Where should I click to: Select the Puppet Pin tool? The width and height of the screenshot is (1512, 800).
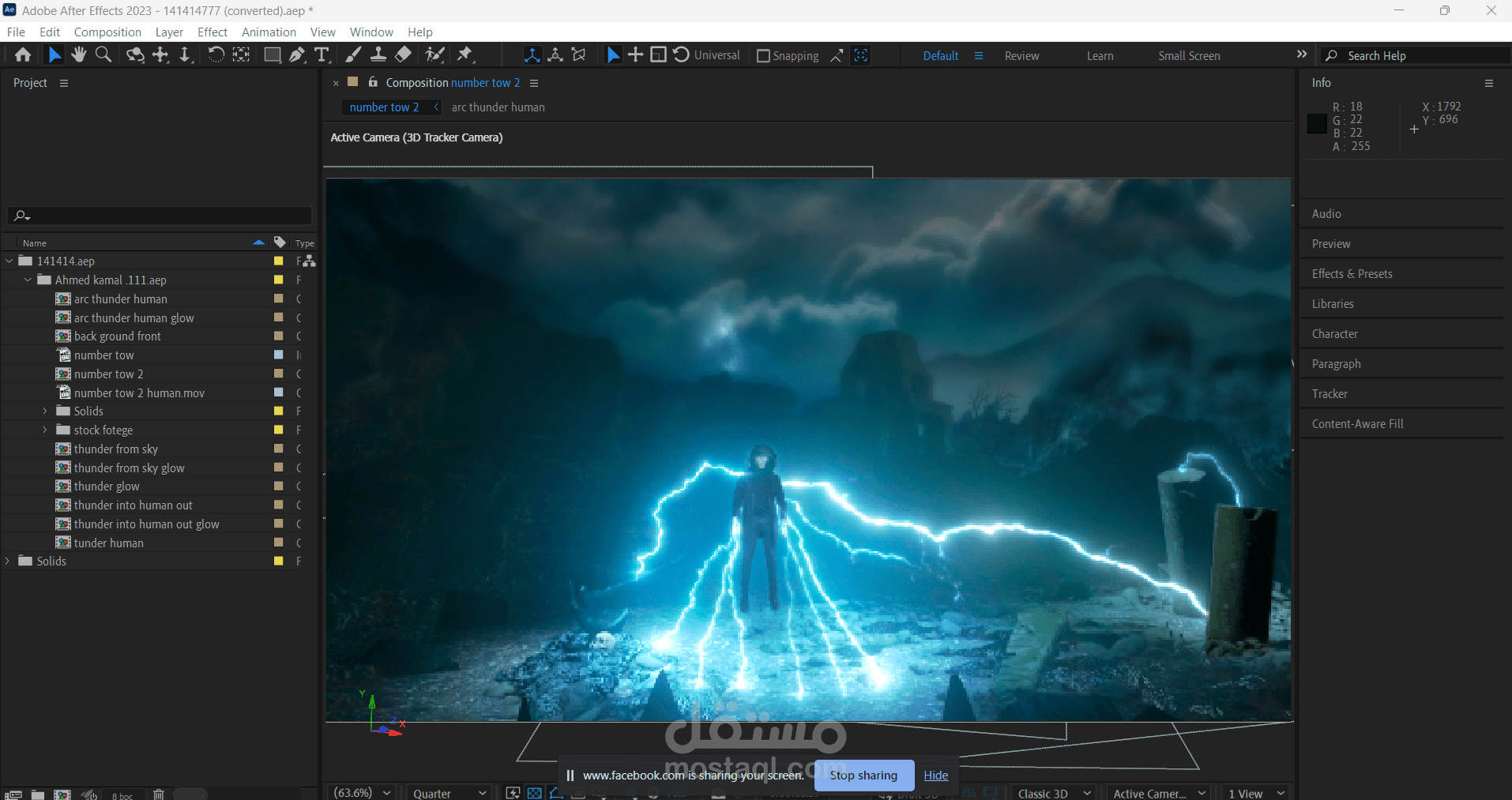(x=465, y=54)
